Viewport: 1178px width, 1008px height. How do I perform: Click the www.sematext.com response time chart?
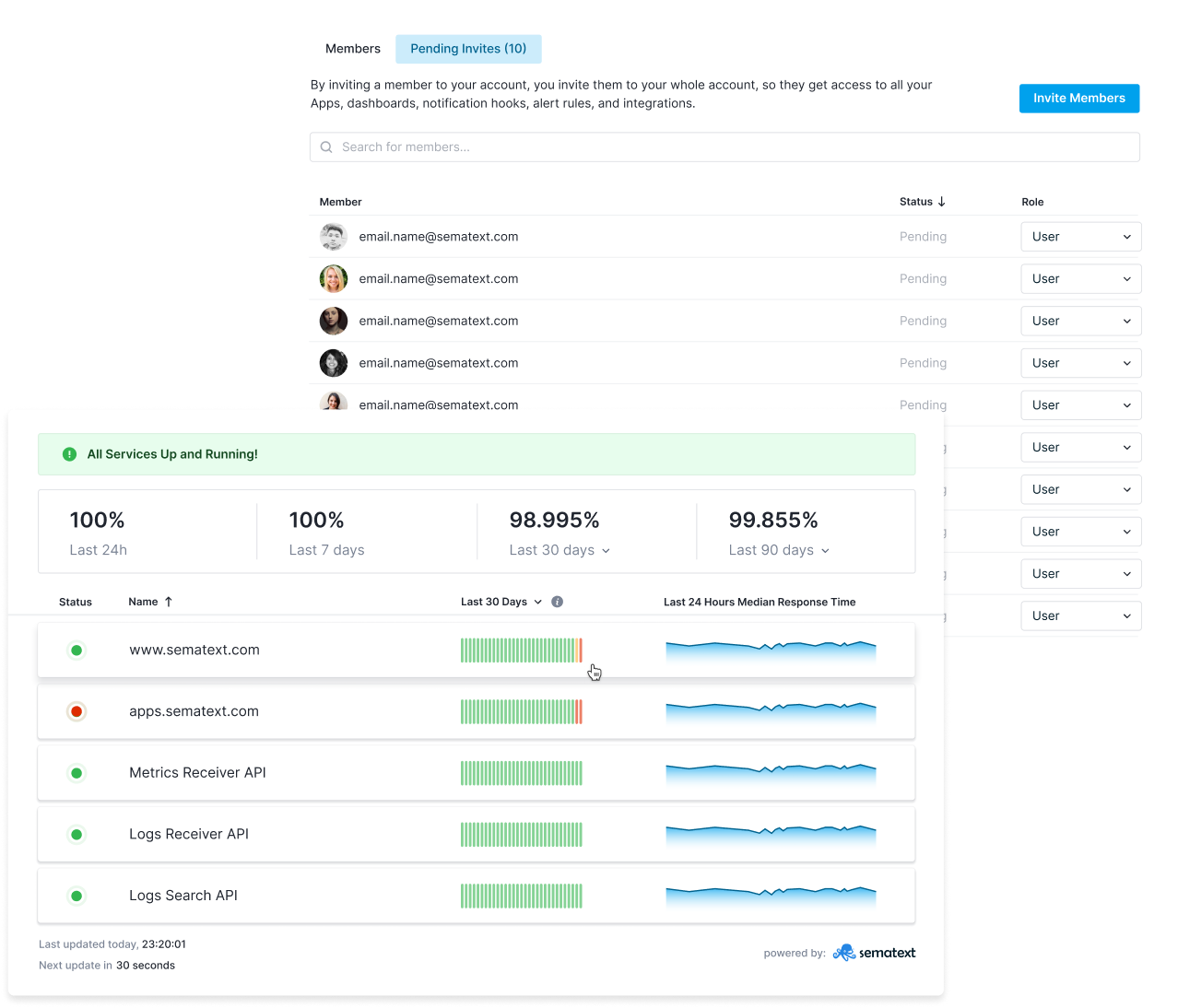point(771,651)
